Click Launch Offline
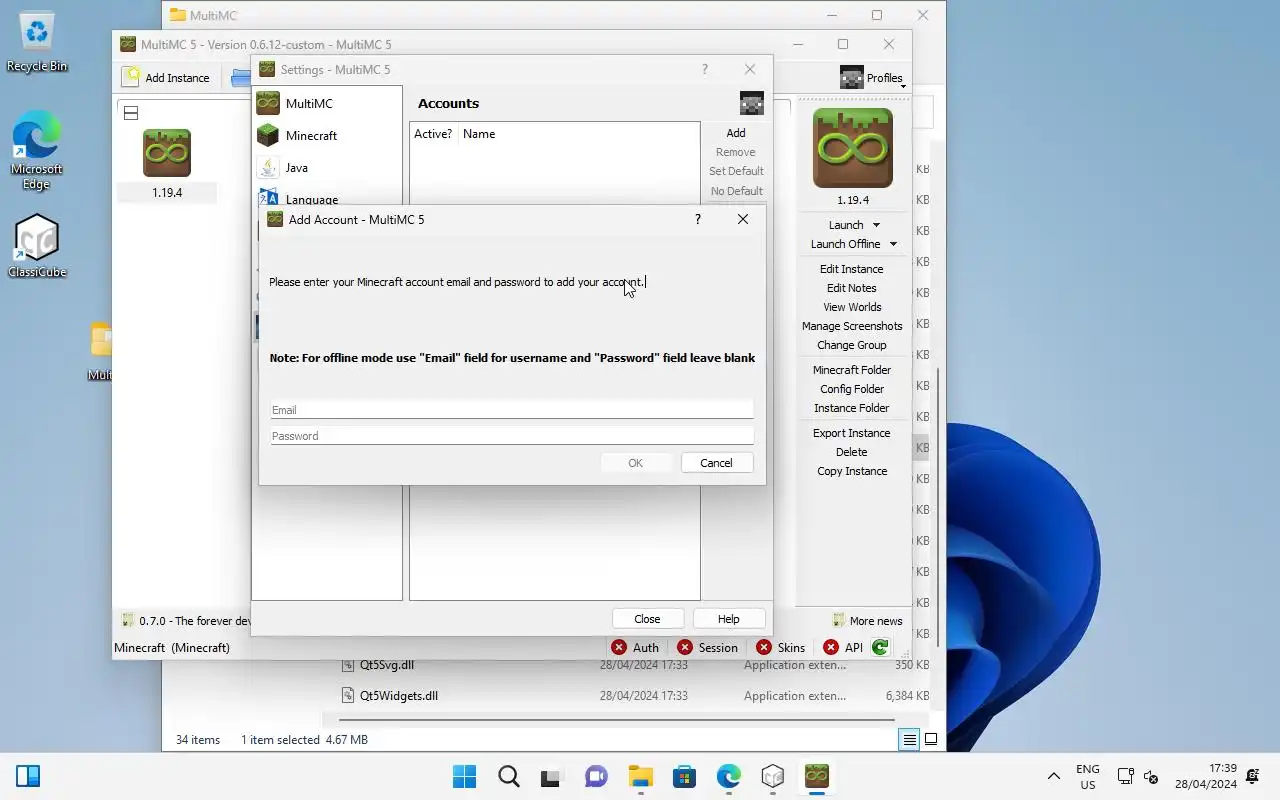The image size is (1280, 800). pyautogui.click(x=846, y=244)
